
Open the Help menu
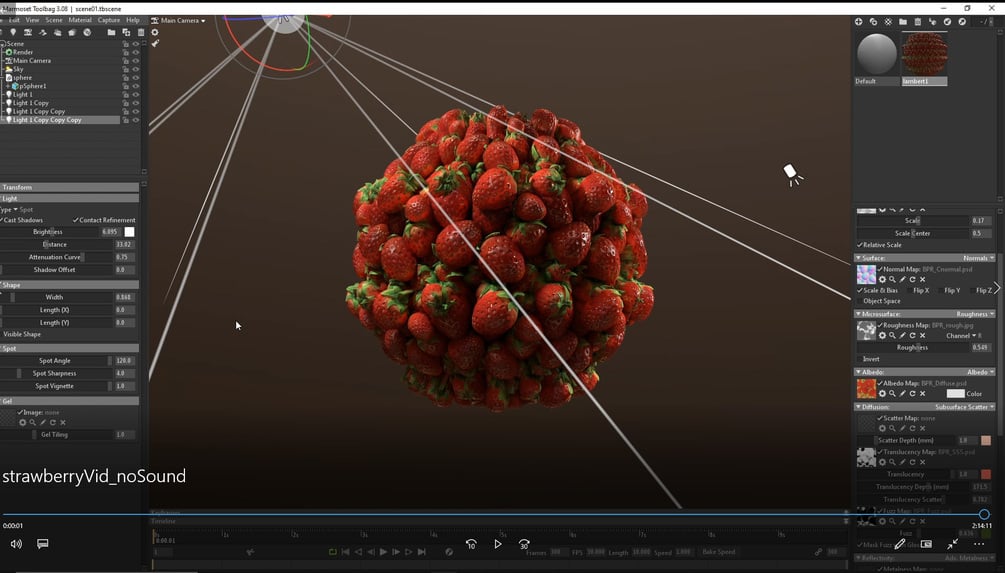133,20
